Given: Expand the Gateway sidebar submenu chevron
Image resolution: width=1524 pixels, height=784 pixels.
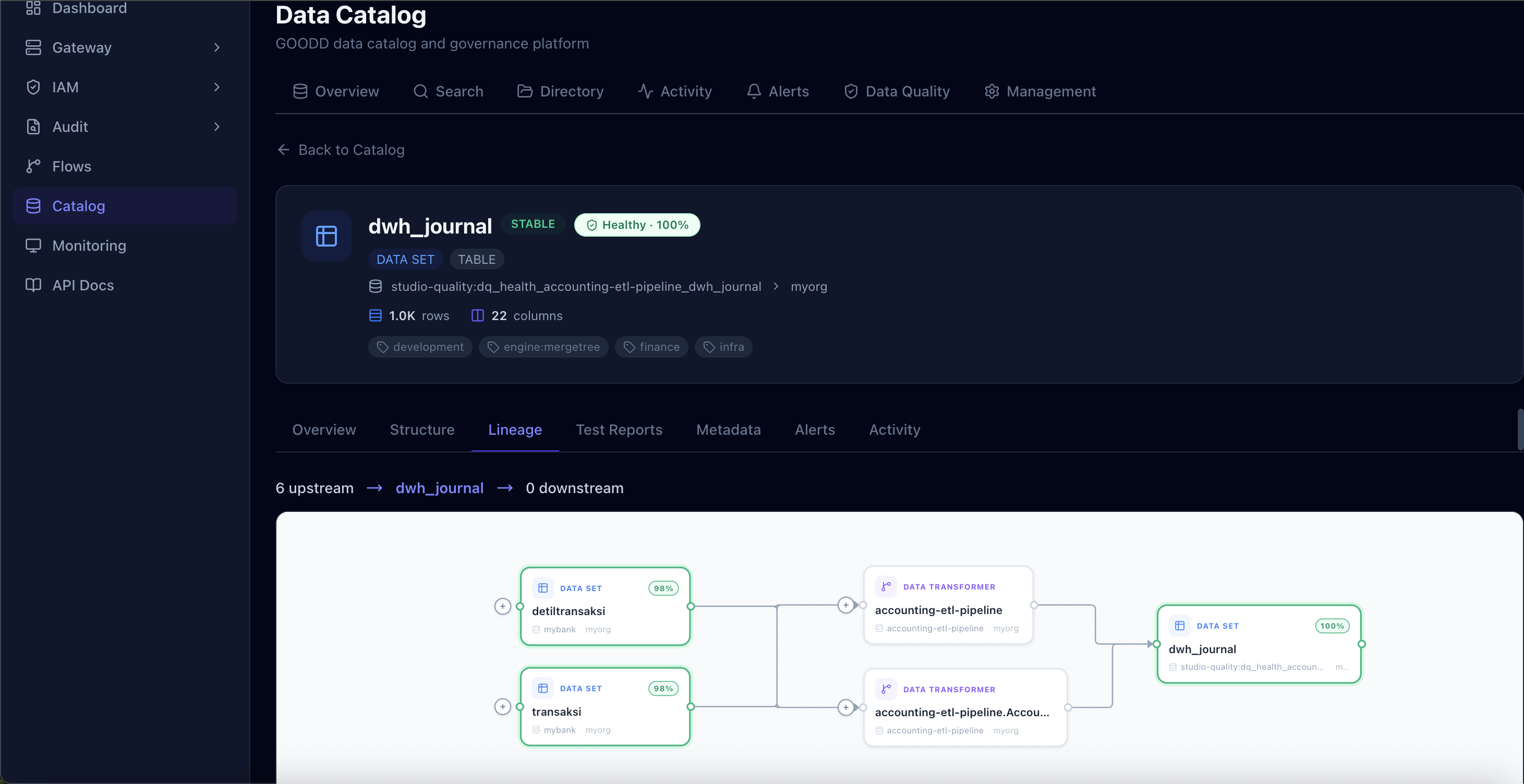Looking at the screenshot, I should (x=216, y=47).
